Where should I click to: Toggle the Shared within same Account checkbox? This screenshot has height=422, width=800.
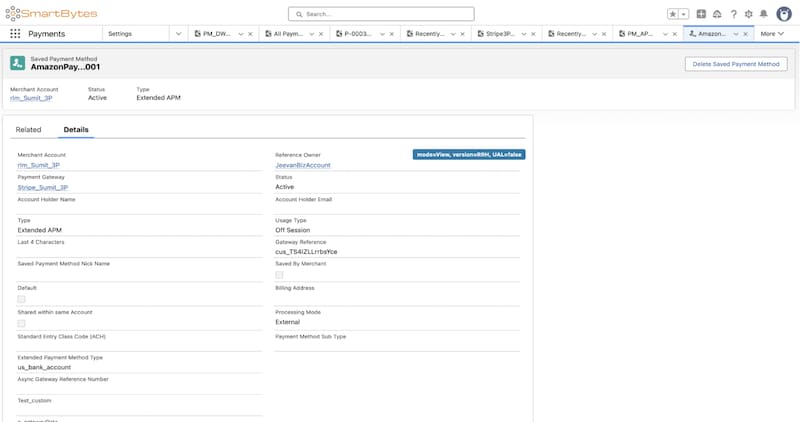22,324
